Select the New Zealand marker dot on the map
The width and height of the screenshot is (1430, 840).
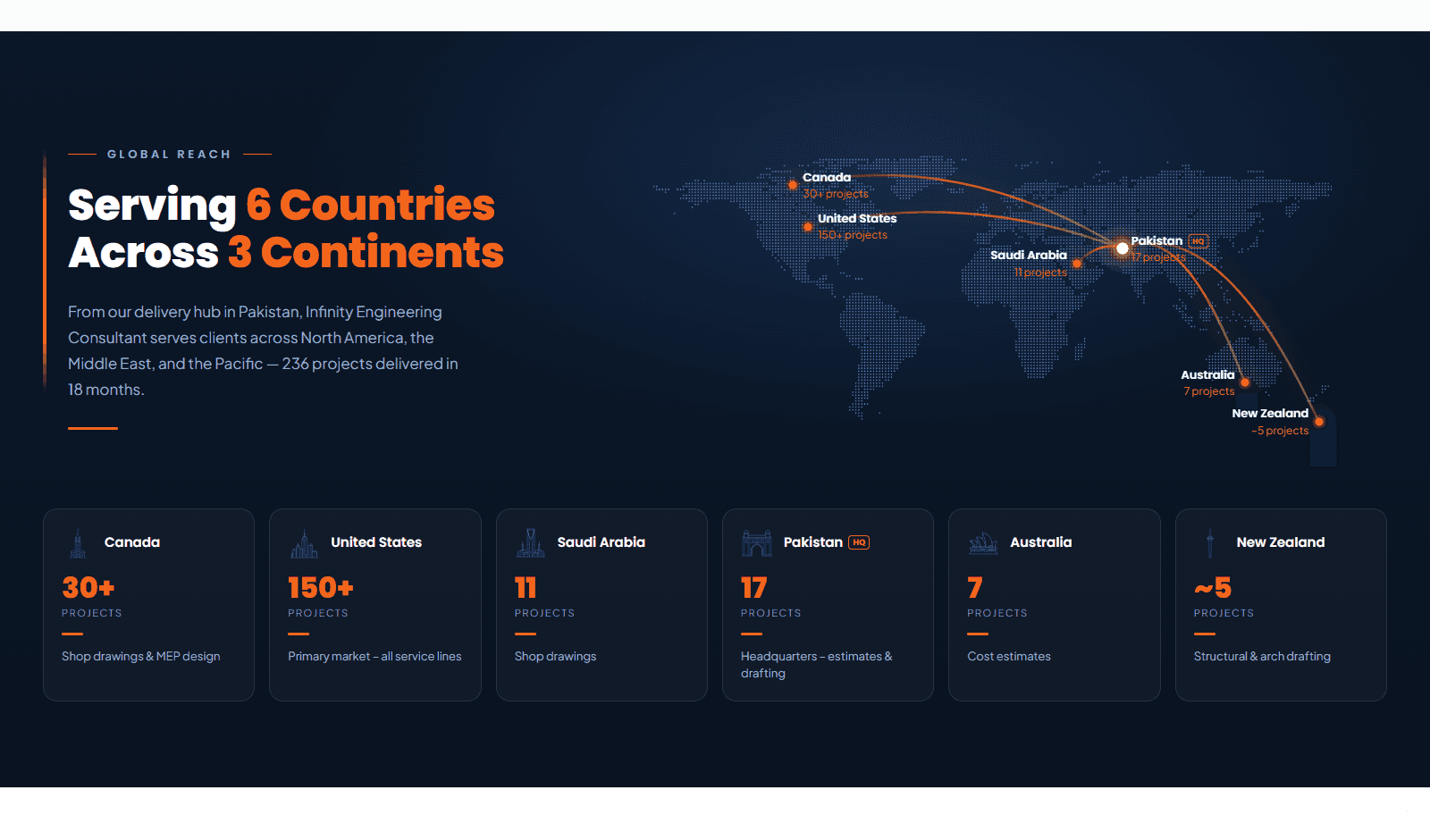tap(1319, 422)
